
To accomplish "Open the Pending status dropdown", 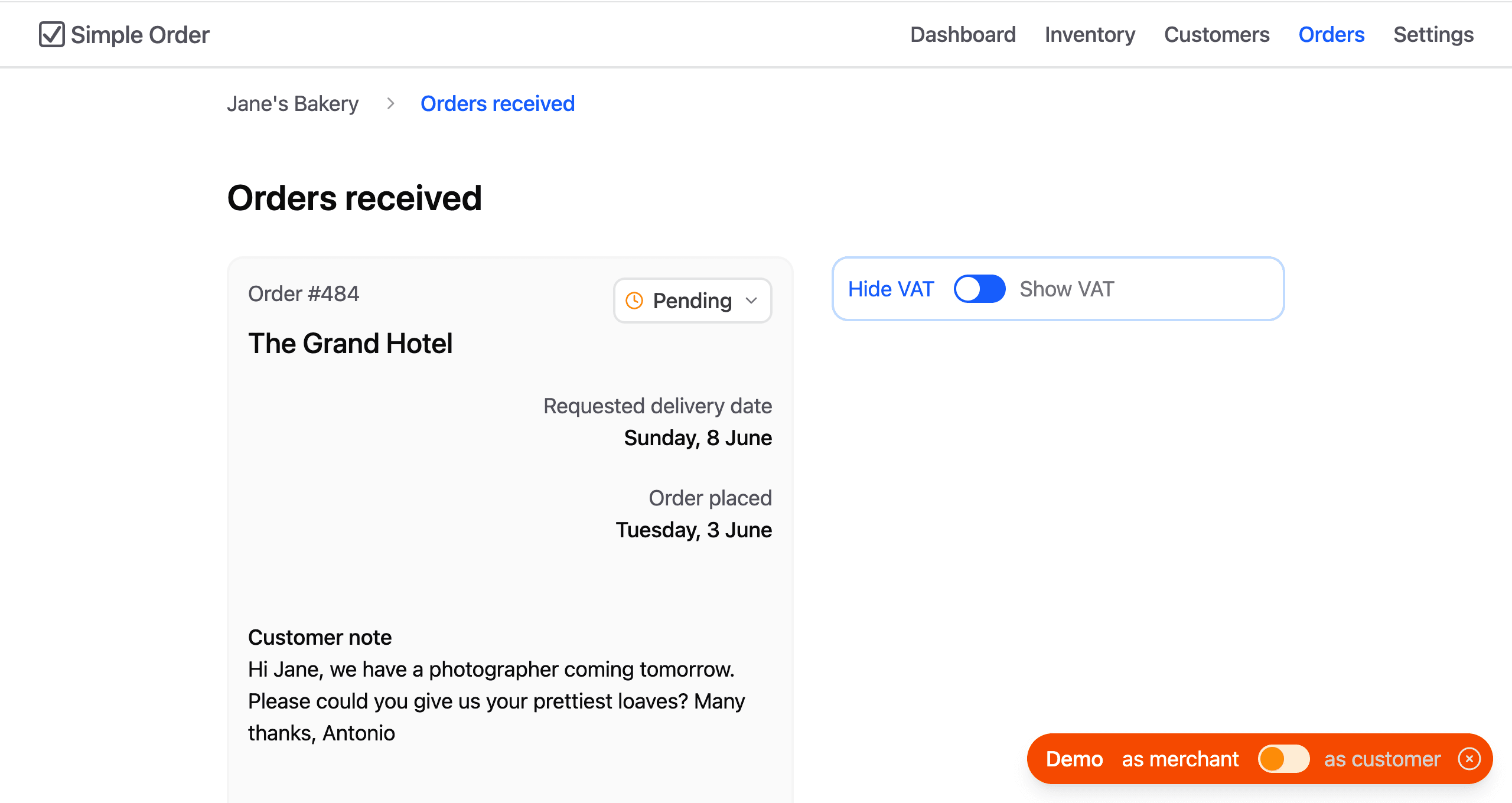I will [692, 301].
